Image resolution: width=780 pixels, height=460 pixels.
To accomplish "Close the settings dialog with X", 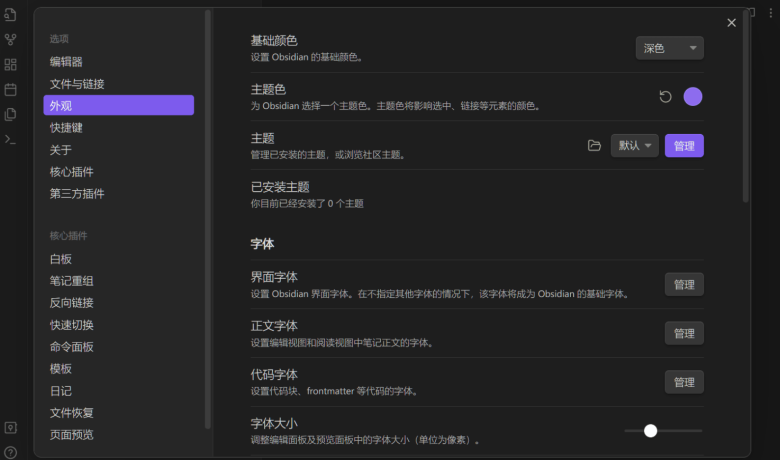I will 731,23.
